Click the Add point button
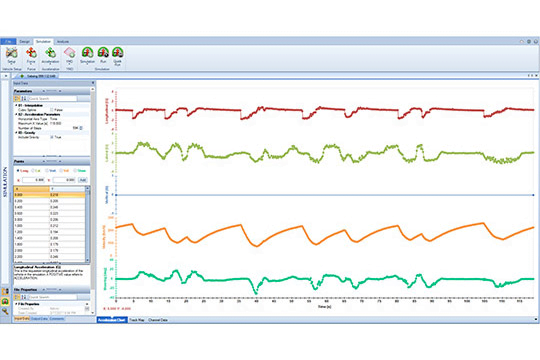 click(83, 180)
